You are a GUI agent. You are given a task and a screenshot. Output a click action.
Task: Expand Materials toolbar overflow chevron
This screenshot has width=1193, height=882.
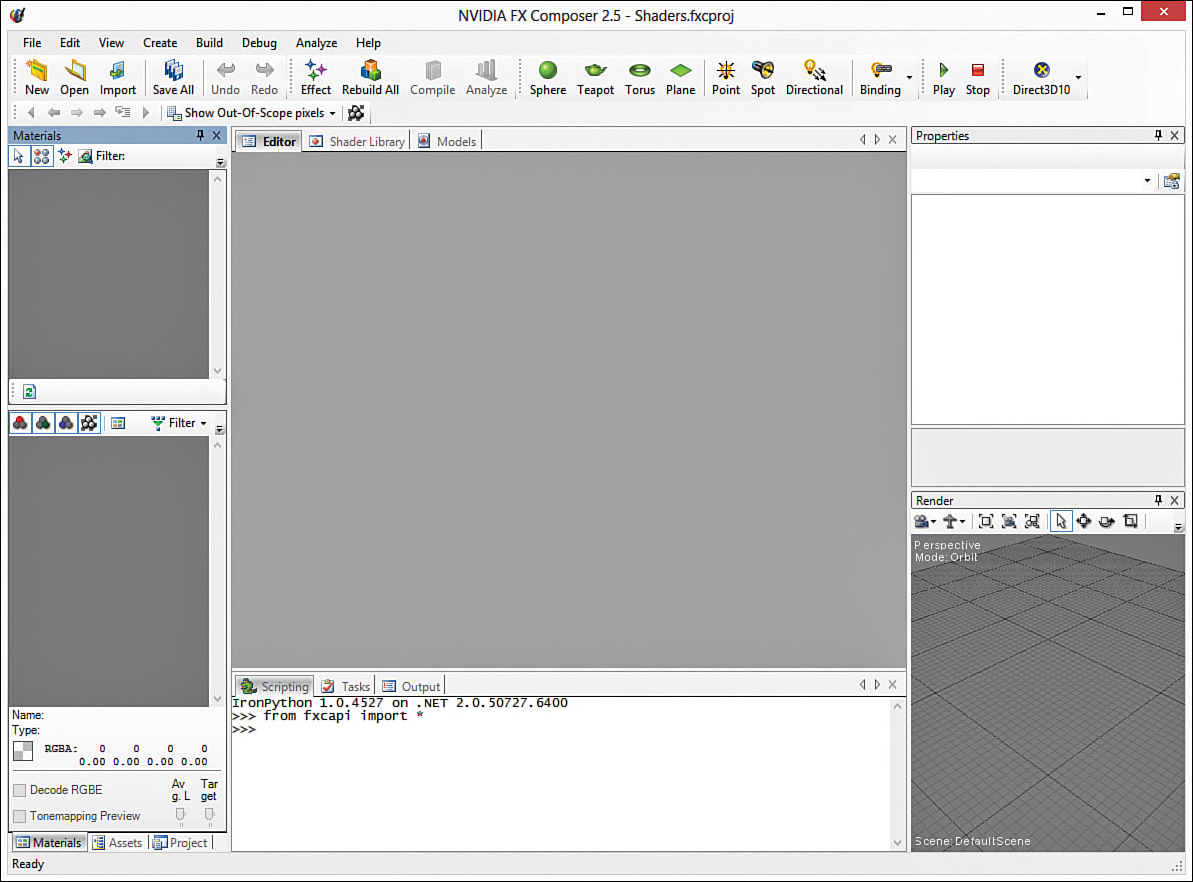tap(221, 162)
